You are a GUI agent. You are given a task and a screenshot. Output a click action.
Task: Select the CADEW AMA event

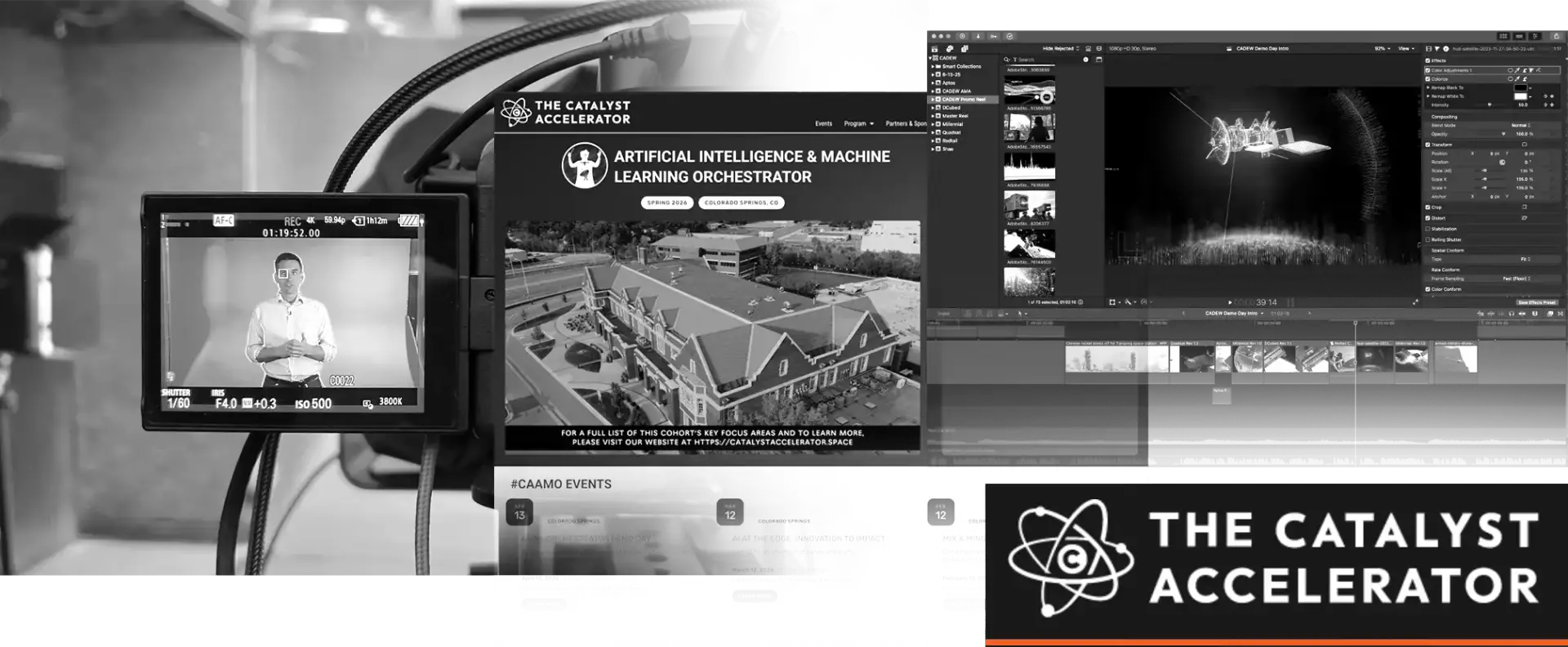[956, 91]
